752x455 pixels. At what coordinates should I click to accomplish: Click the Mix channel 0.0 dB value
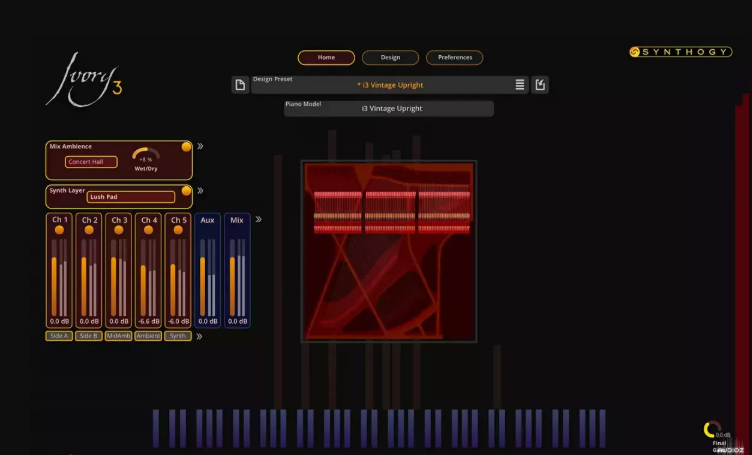(x=237, y=321)
